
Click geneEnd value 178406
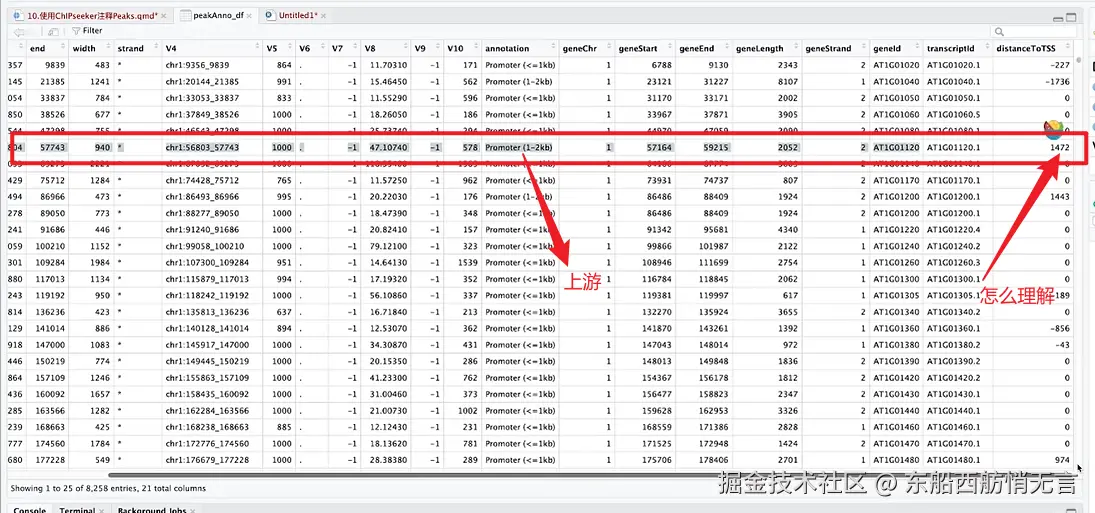714,460
